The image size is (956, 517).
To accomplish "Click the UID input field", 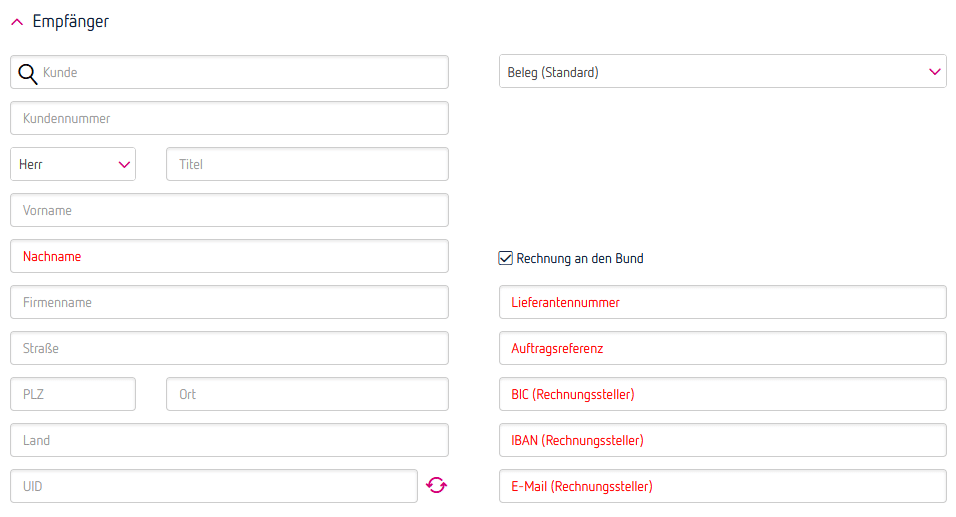I will coord(213,486).
